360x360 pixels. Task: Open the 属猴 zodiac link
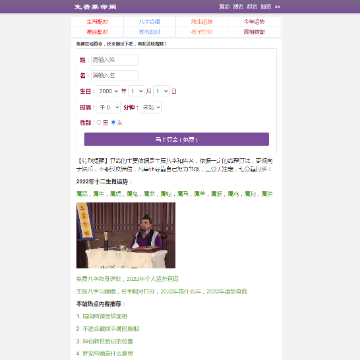(x=216, y=194)
